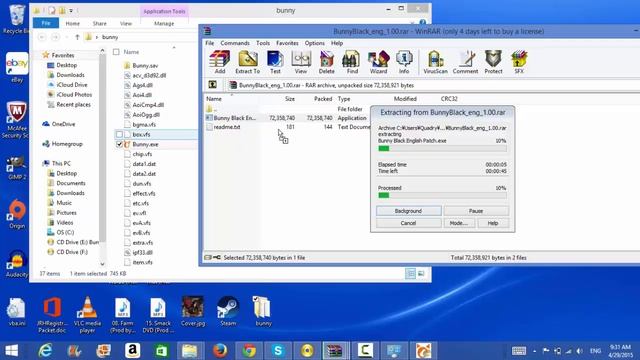The image size is (640, 360).
Task: Click Explorer Up arrow navigation button
Action: (x=77, y=37)
